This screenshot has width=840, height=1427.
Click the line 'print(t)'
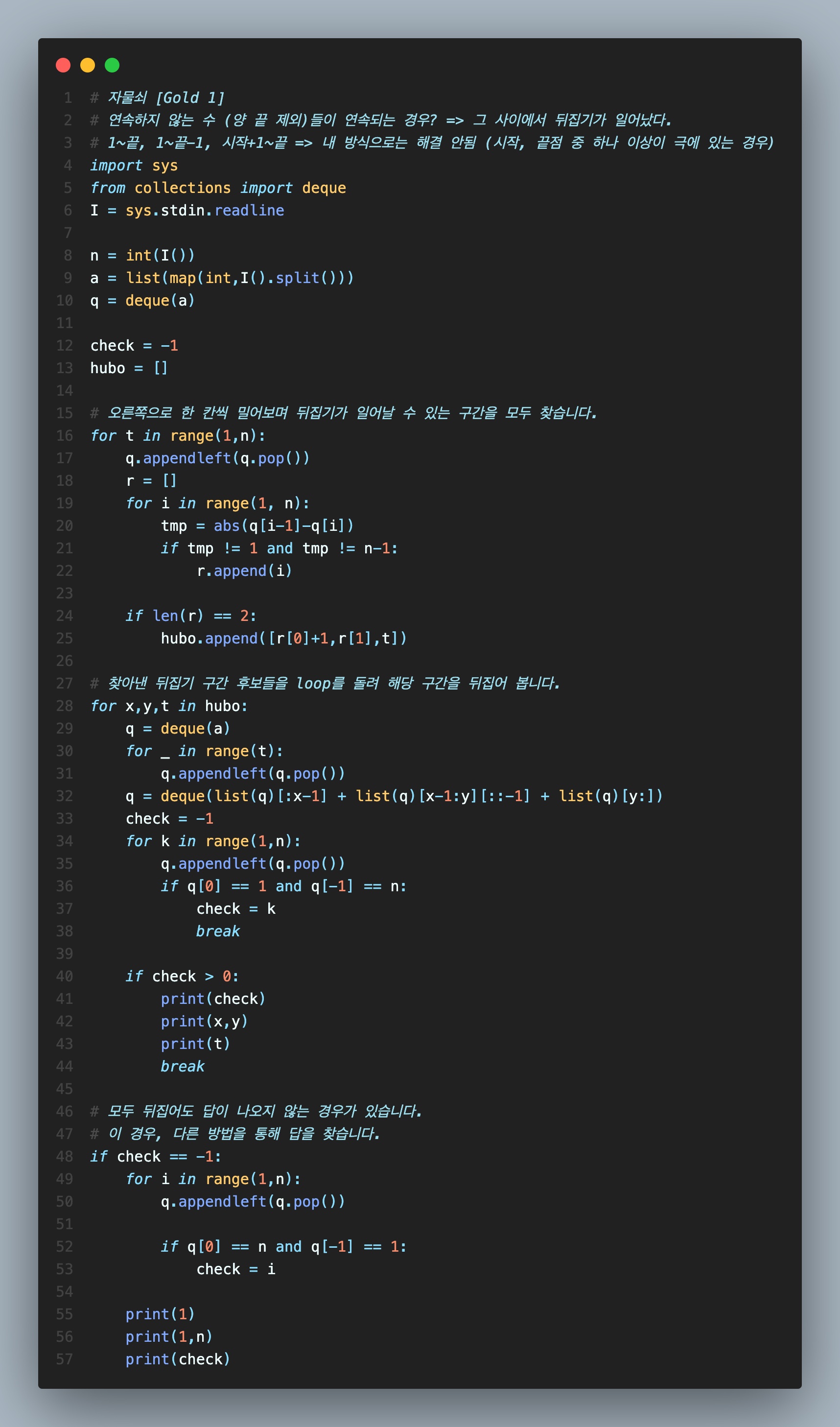tap(196, 1044)
